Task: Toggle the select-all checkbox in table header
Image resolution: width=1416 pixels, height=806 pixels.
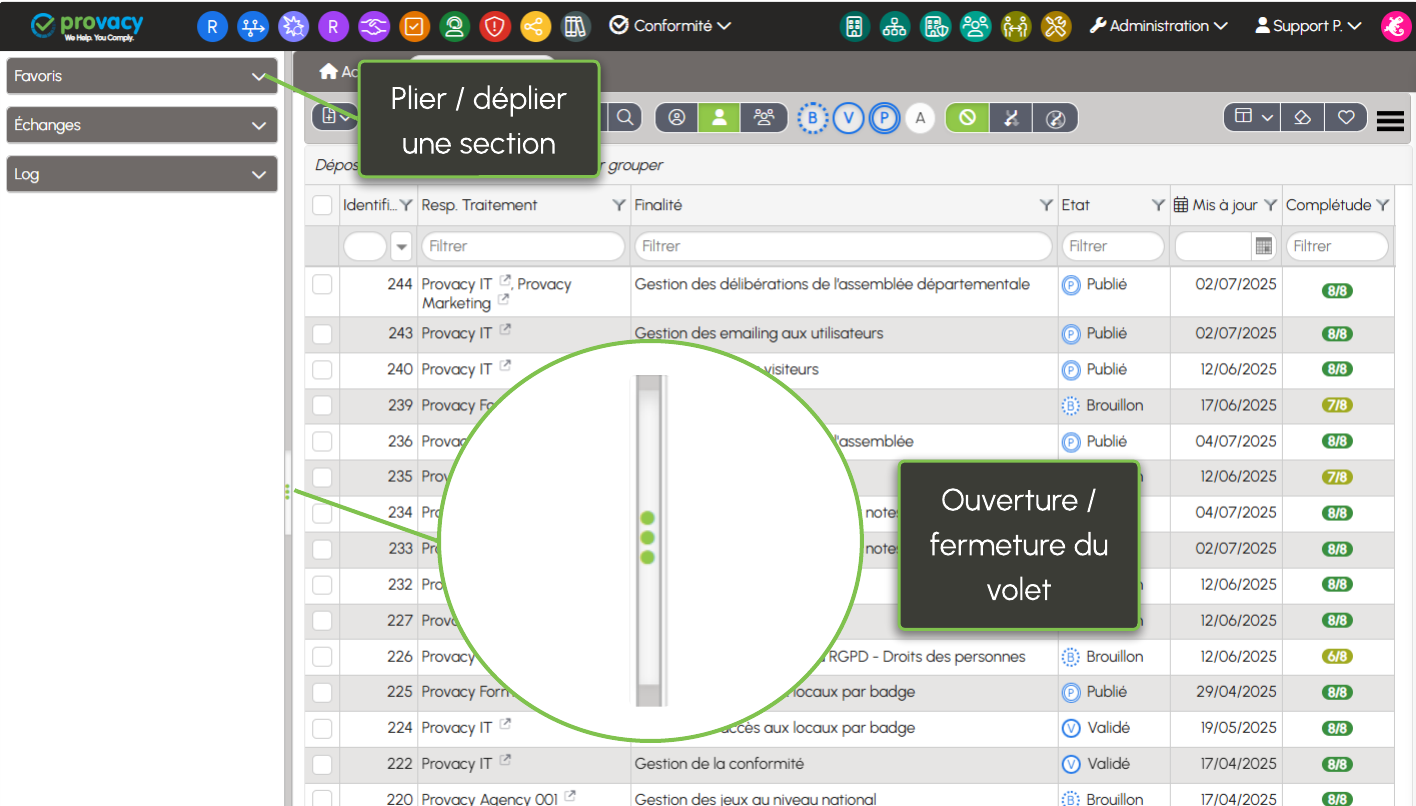Action: tap(322, 205)
